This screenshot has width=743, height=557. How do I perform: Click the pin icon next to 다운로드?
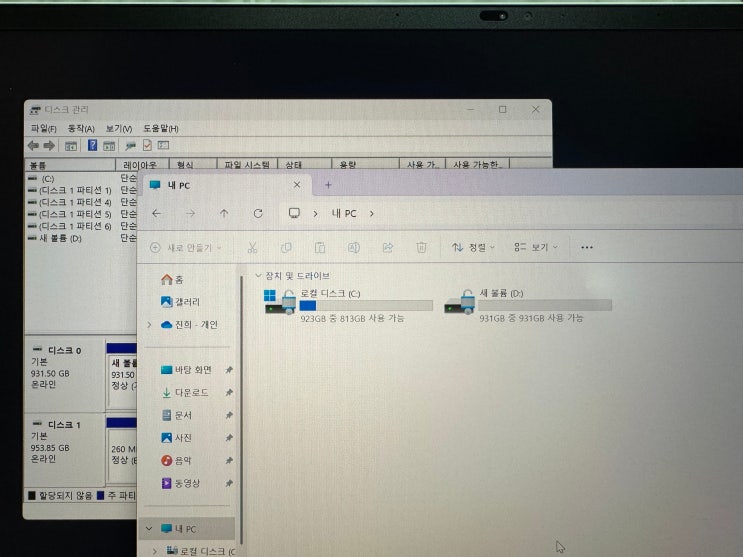[229, 393]
